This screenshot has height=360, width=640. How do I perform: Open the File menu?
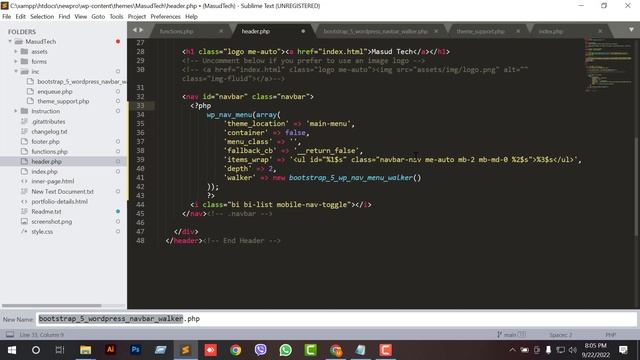pyautogui.click(x=7, y=17)
